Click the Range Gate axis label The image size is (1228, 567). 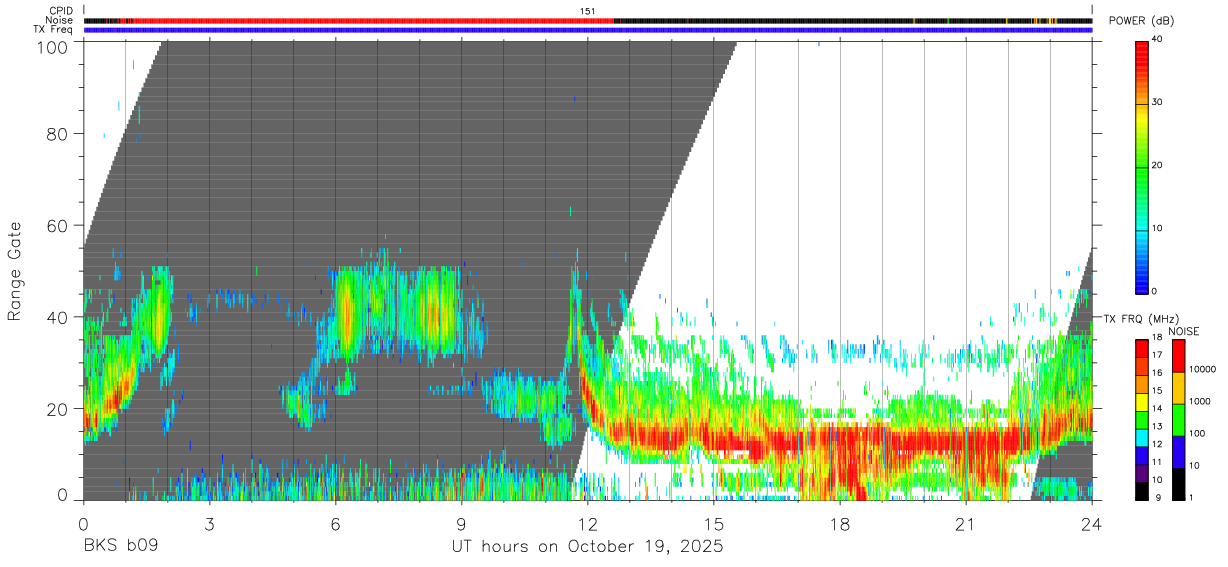coord(15,271)
